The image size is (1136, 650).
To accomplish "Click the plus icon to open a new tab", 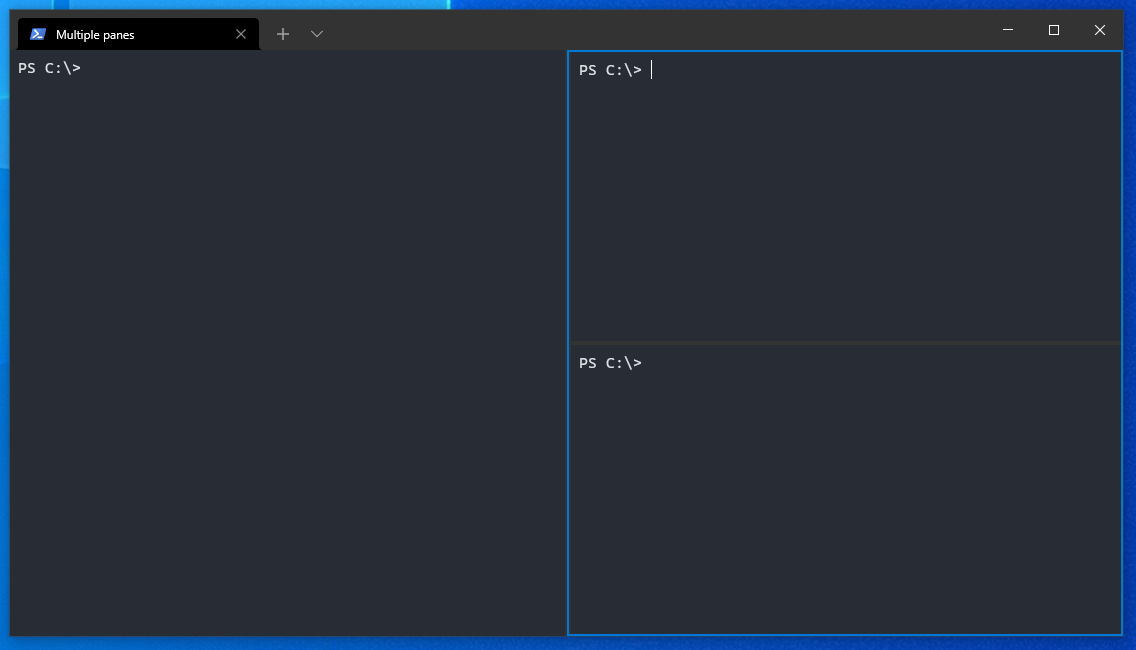I will pos(283,33).
